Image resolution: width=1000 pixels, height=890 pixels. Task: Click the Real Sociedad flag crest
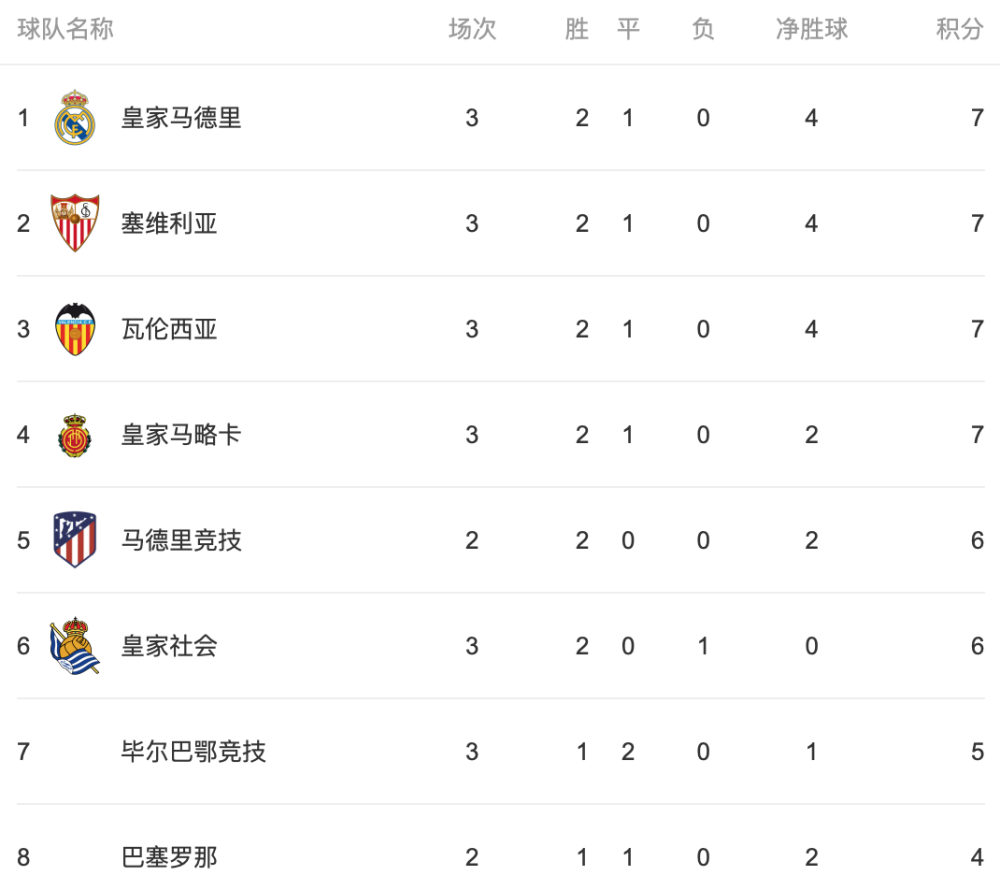click(x=75, y=645)
